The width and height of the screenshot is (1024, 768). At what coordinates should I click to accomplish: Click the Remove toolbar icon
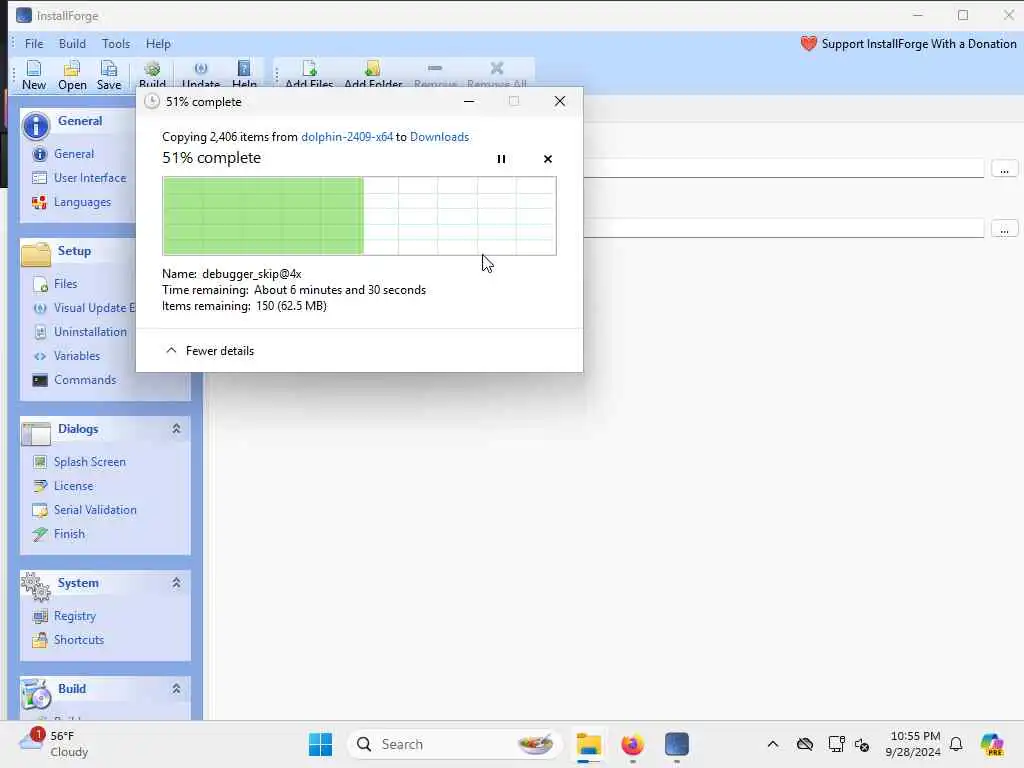point(435,74)
